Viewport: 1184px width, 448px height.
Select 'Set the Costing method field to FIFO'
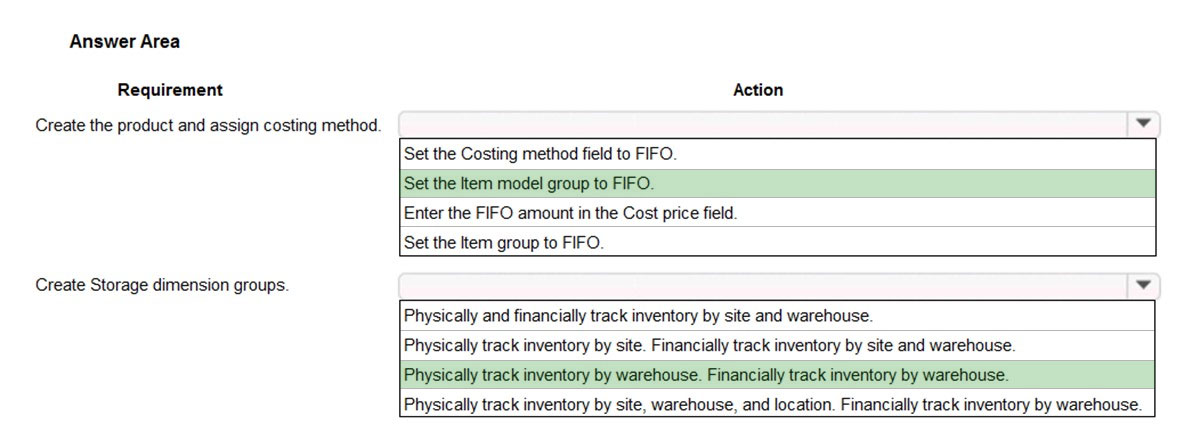[778, 154]
